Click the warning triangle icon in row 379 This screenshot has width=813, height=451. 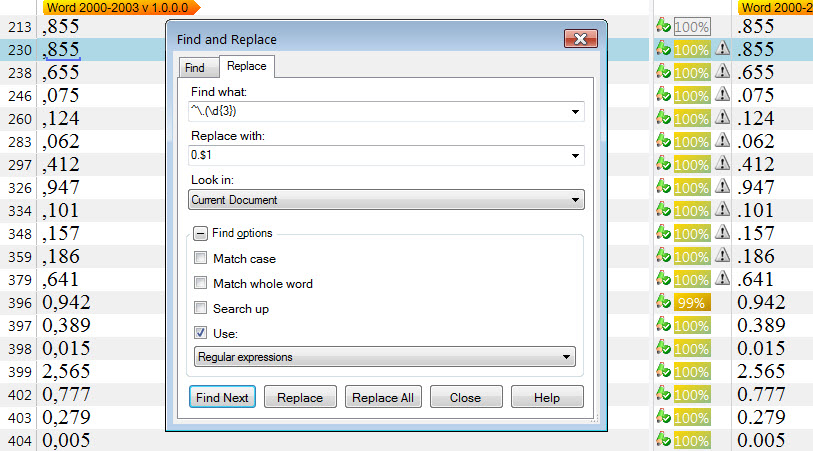point(724,279)
